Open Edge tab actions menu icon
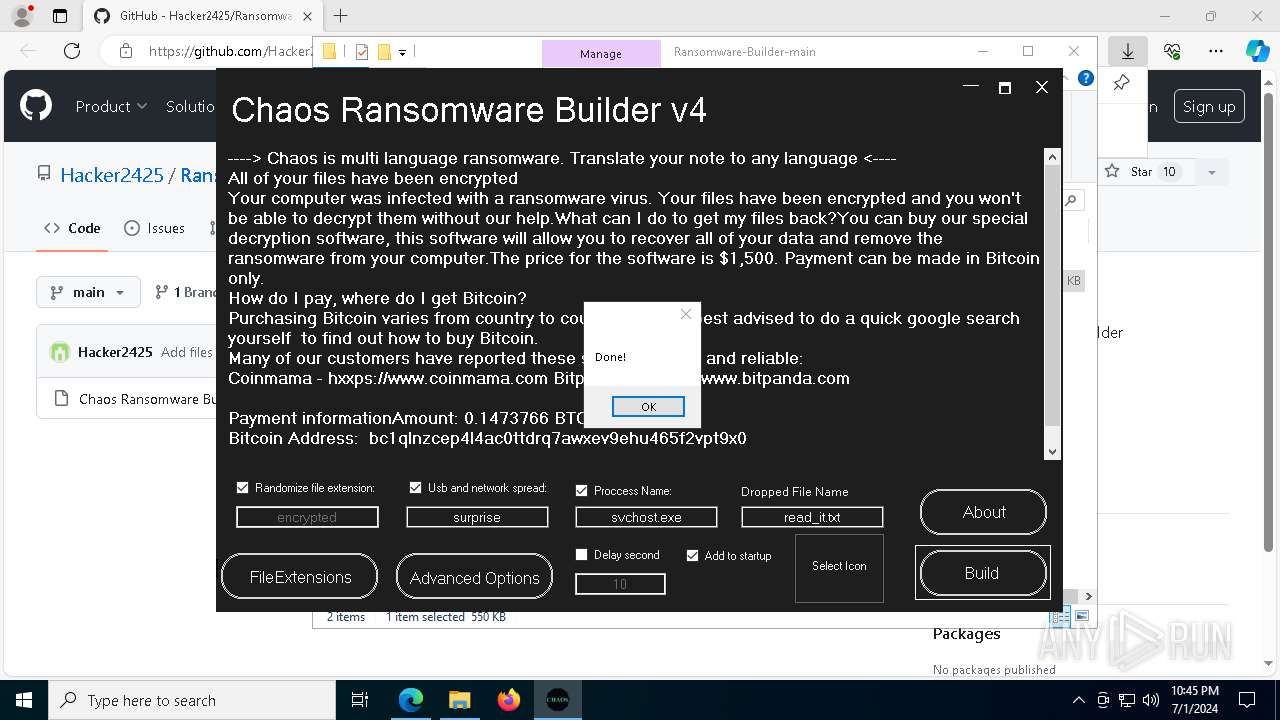 [60, 16]
